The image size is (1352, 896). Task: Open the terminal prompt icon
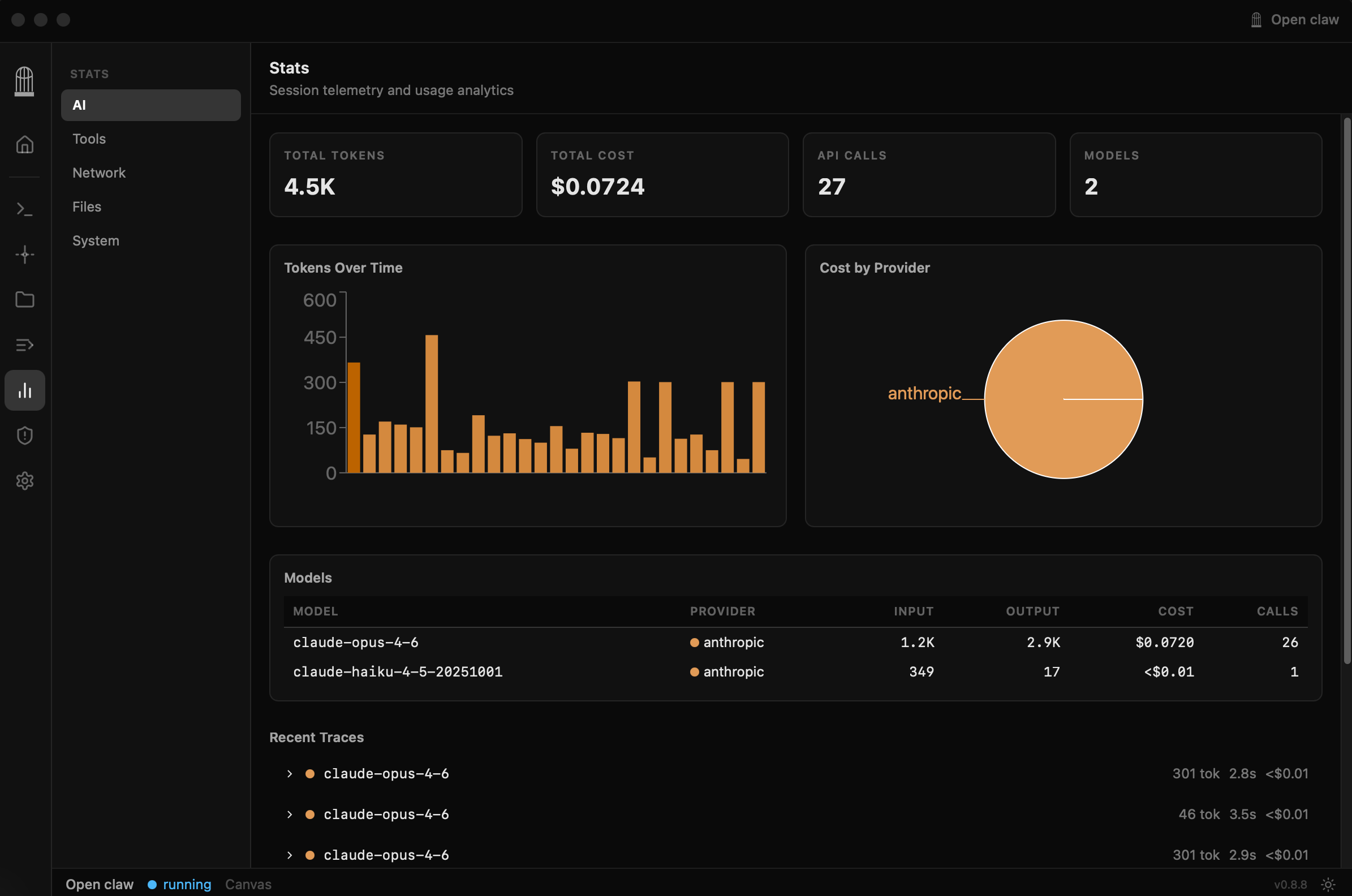24,209
